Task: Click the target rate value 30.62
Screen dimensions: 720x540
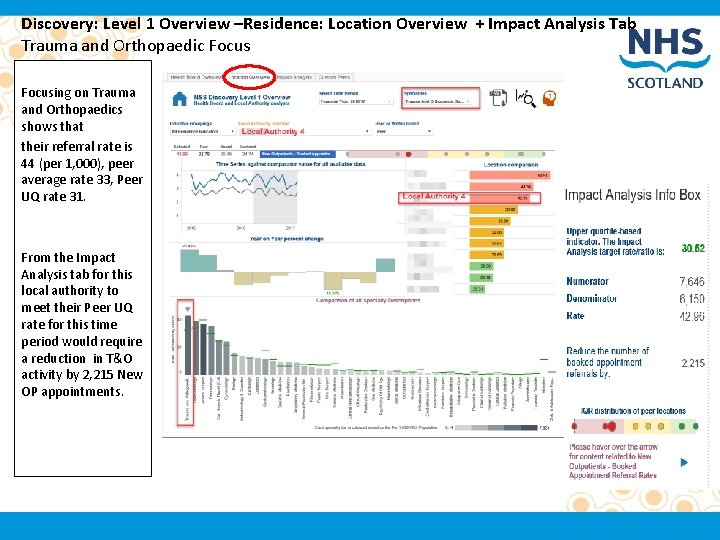Action: (x=693, y=248)
